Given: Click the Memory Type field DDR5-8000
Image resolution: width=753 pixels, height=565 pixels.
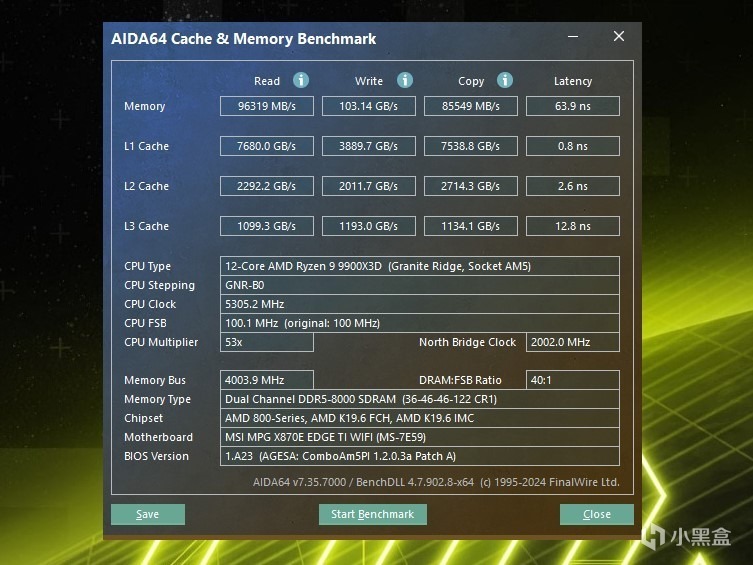Looking at the screenshot, I should pos(420,399).
